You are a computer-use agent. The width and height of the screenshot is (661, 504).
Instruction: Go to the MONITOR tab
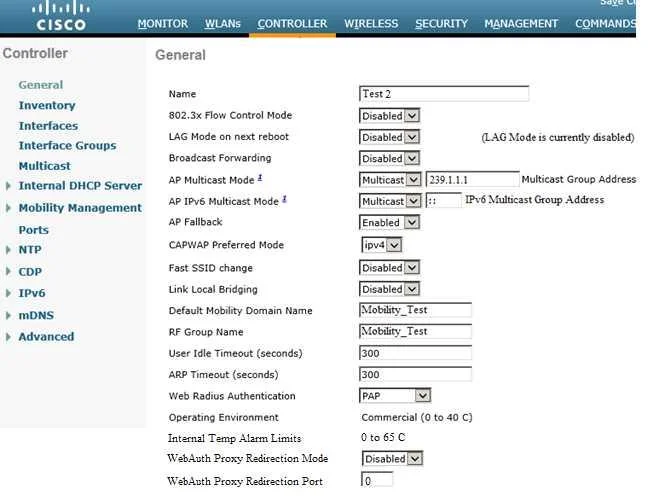(163, 24)
